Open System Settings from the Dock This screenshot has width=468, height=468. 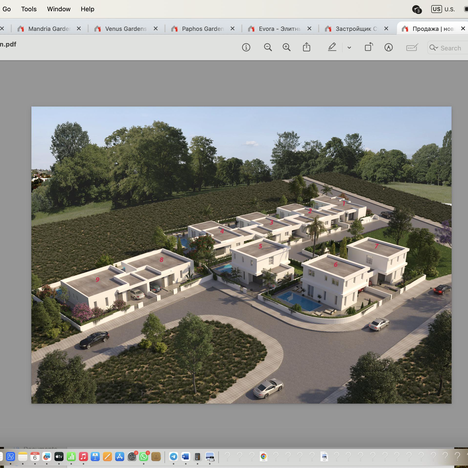[x=132, y=457]
